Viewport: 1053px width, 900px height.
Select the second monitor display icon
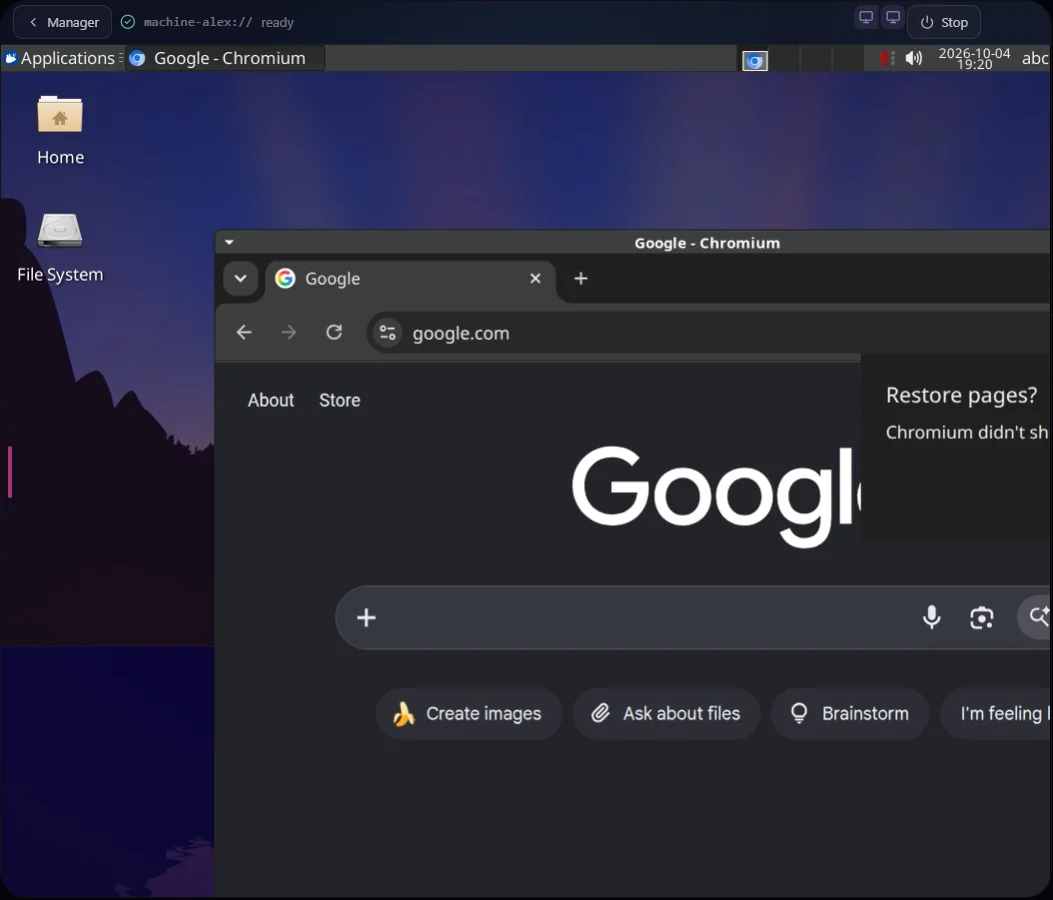[892, 17]
